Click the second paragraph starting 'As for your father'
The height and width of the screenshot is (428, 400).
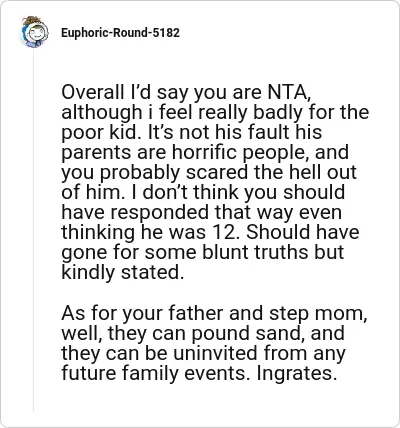pos(214,343)
